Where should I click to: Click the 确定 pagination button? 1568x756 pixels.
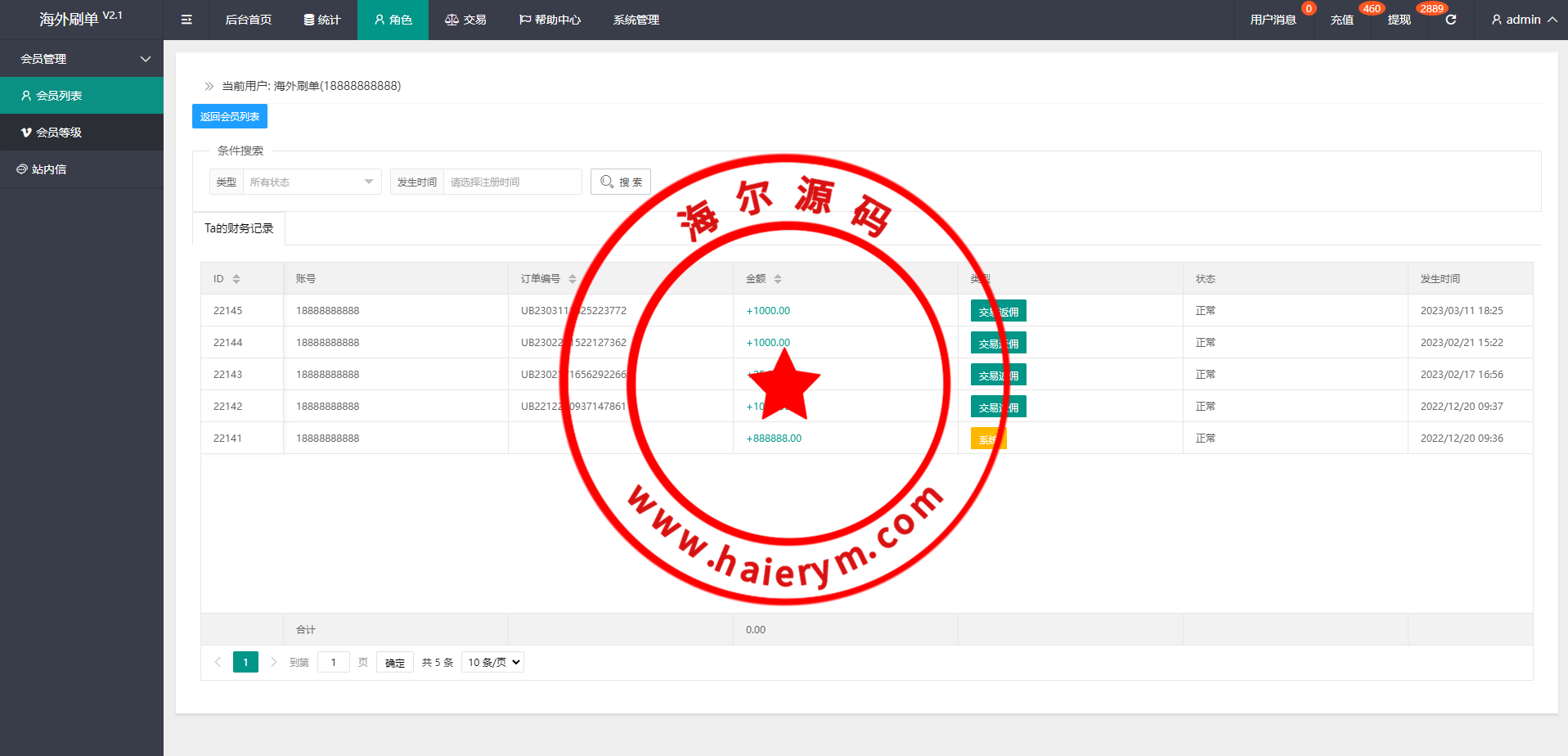point(395,662)
